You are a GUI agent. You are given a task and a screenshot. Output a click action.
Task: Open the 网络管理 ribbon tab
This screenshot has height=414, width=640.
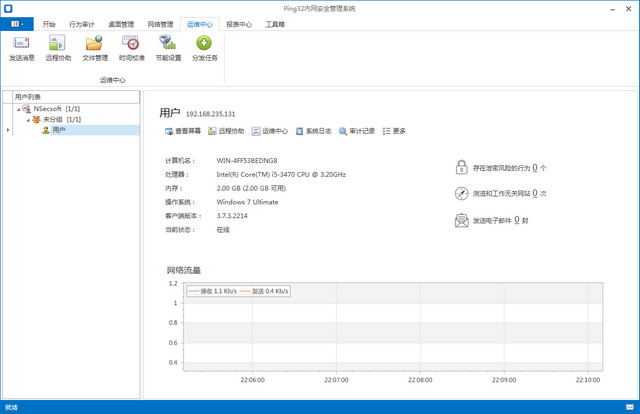coord(161,22)
